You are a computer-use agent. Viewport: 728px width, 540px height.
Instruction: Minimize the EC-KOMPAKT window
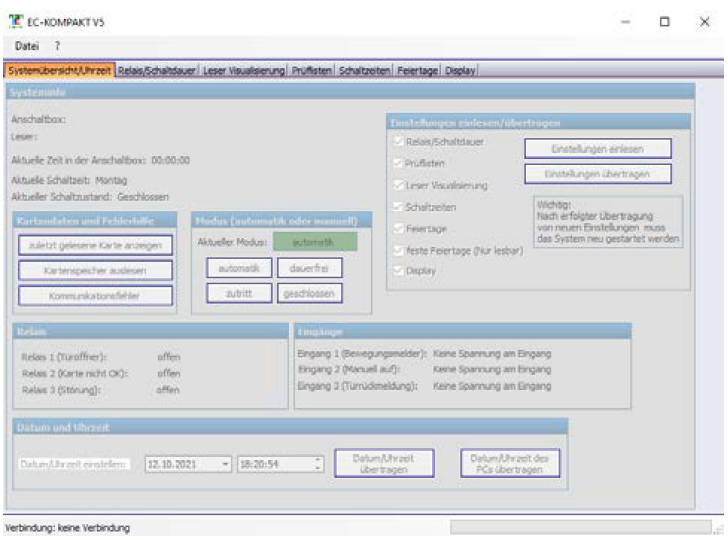click(x=626, y=21)
